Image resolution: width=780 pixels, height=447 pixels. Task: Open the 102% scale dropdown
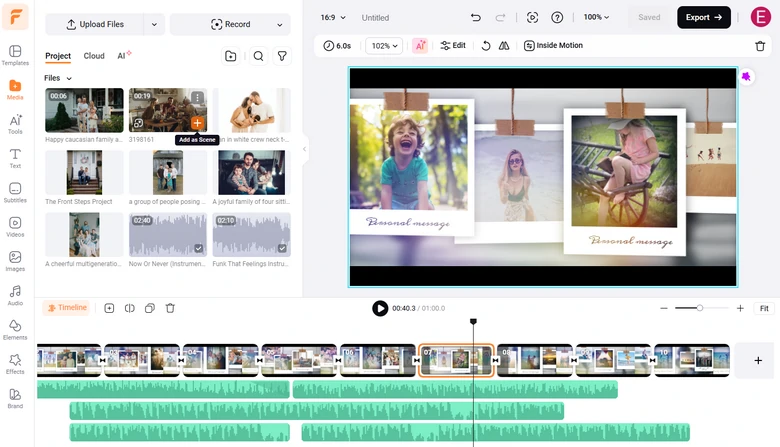tap(384, 46)
